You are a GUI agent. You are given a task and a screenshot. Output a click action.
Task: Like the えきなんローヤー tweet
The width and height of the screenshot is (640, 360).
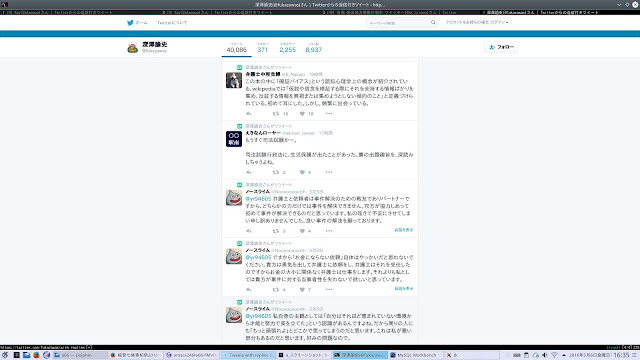(x=302, y=172)
